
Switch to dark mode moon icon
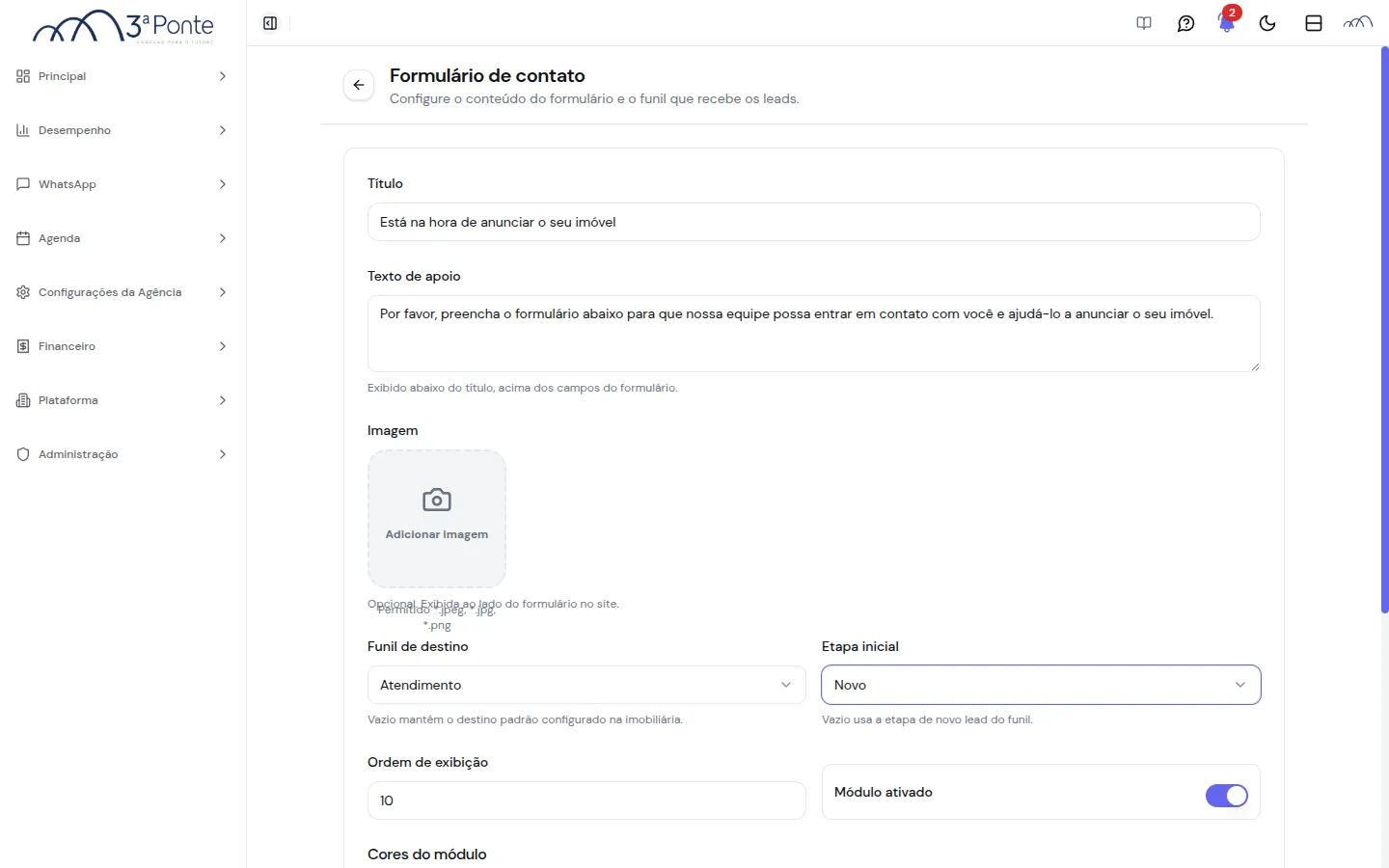pyautogui.click(x=1267, y=23)
